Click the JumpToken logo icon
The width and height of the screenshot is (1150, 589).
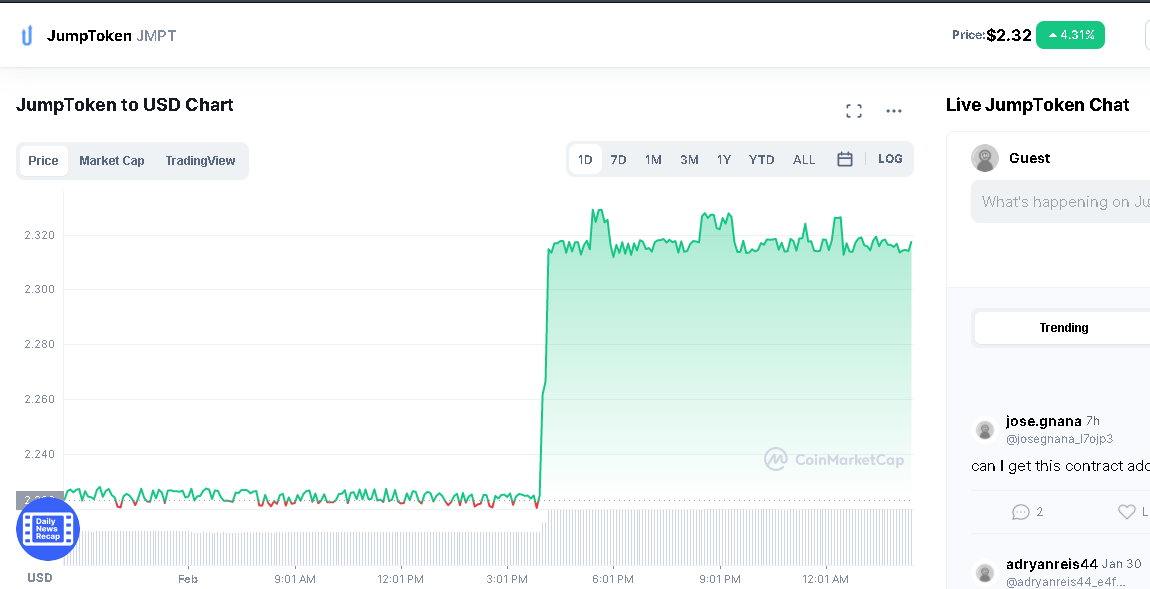tap(27, 35)
